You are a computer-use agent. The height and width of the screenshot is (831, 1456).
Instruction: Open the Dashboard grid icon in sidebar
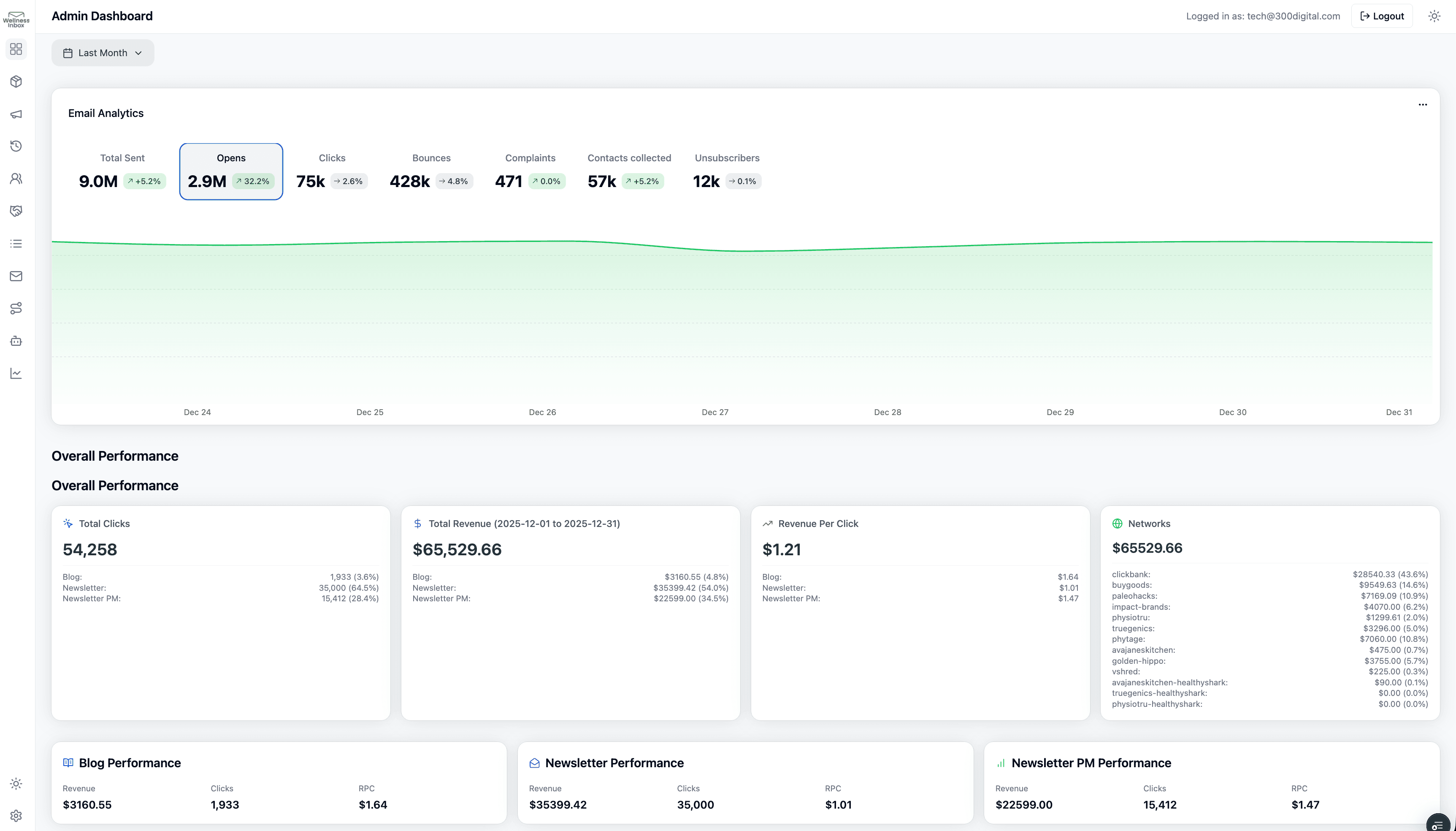(16, 49)
